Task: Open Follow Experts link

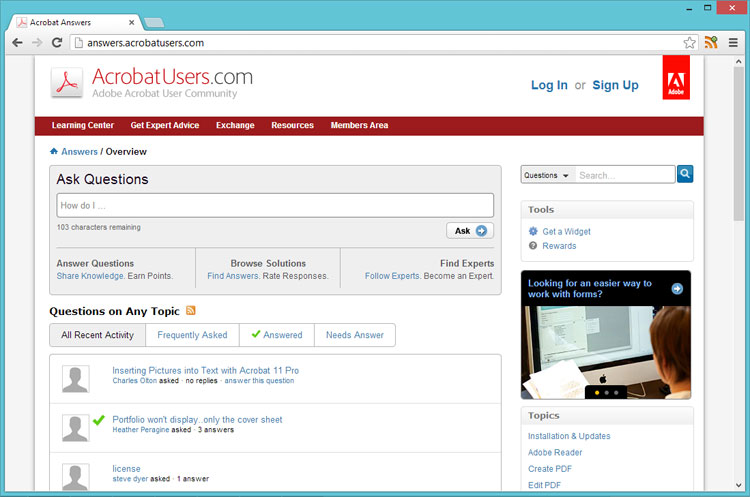Action: pyautogui.click(x=392, y=276)
